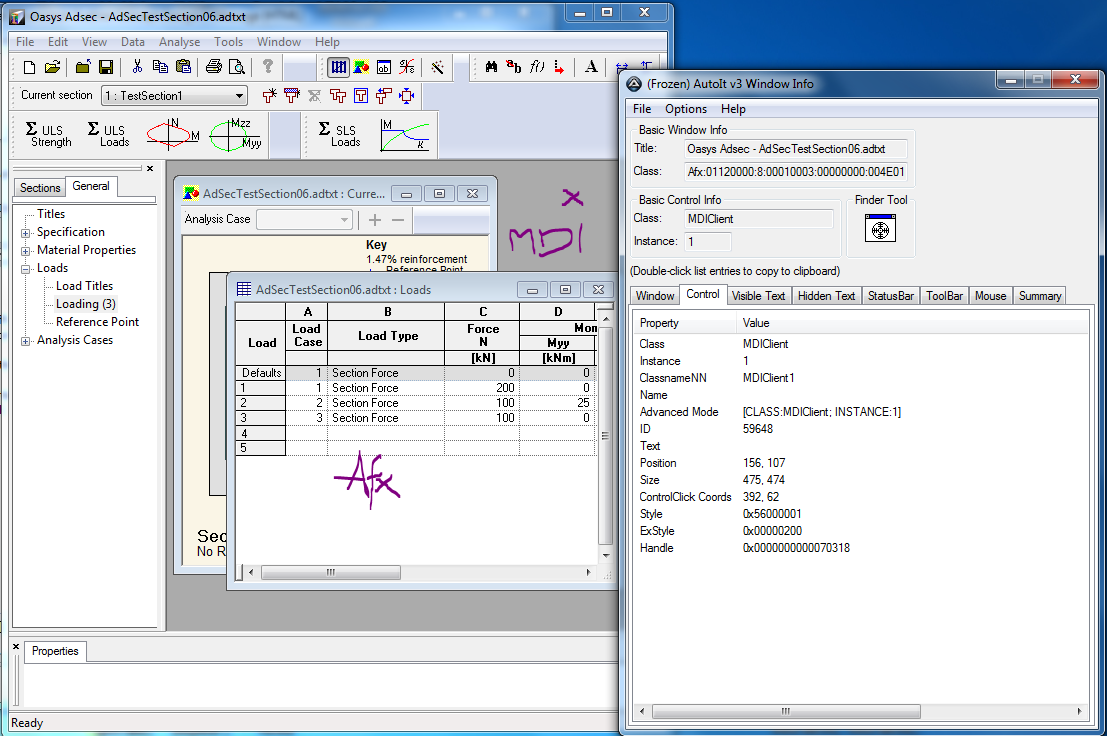
Task: Click the Value column header in AutoIt
Action: point(912,323)
